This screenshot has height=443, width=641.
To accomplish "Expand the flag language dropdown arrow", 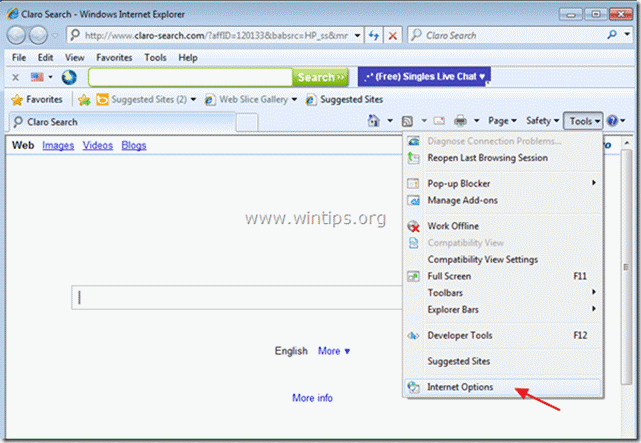I will point(50,77).
